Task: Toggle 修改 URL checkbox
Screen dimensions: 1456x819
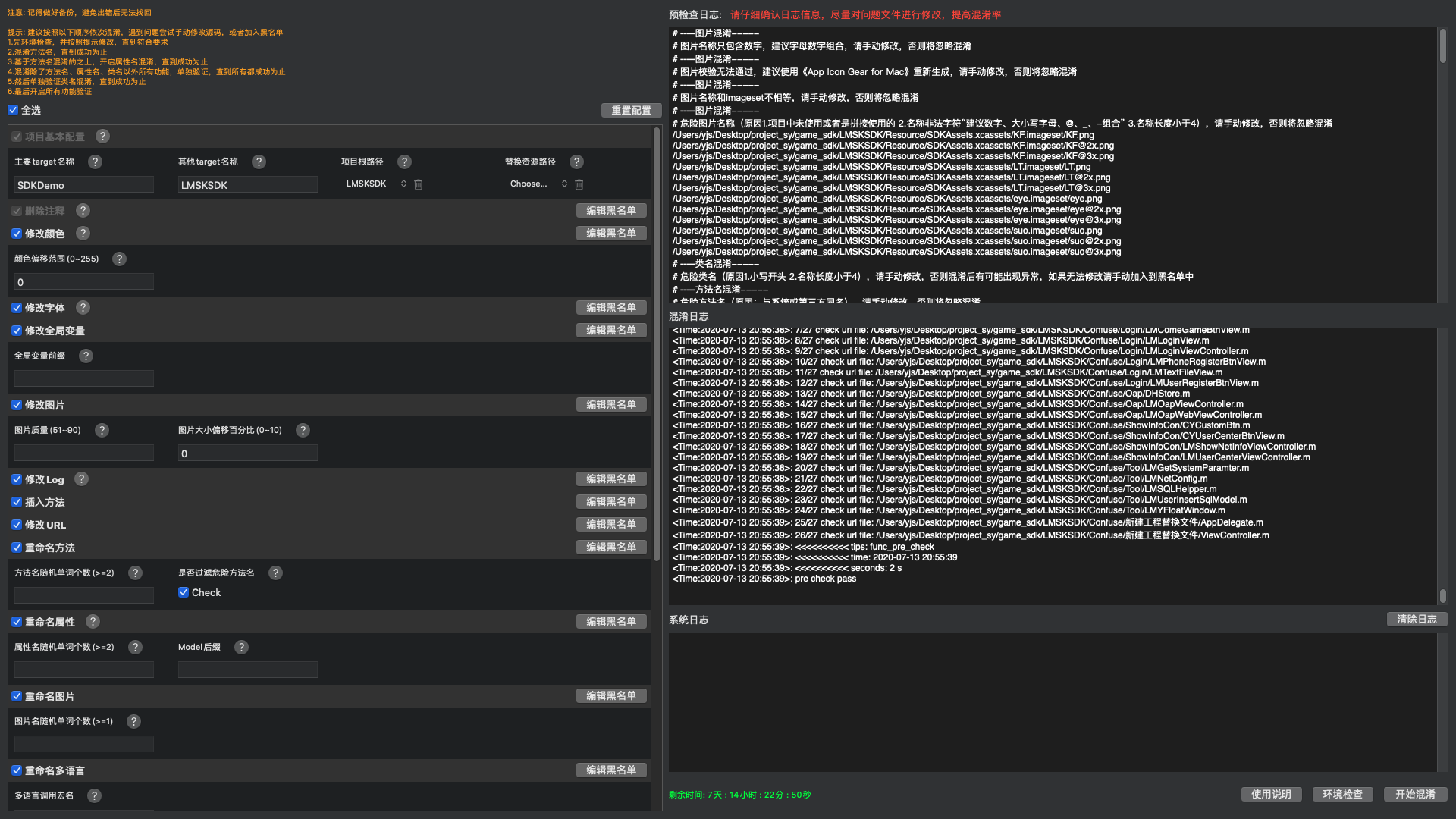Action: coord(17,525)
